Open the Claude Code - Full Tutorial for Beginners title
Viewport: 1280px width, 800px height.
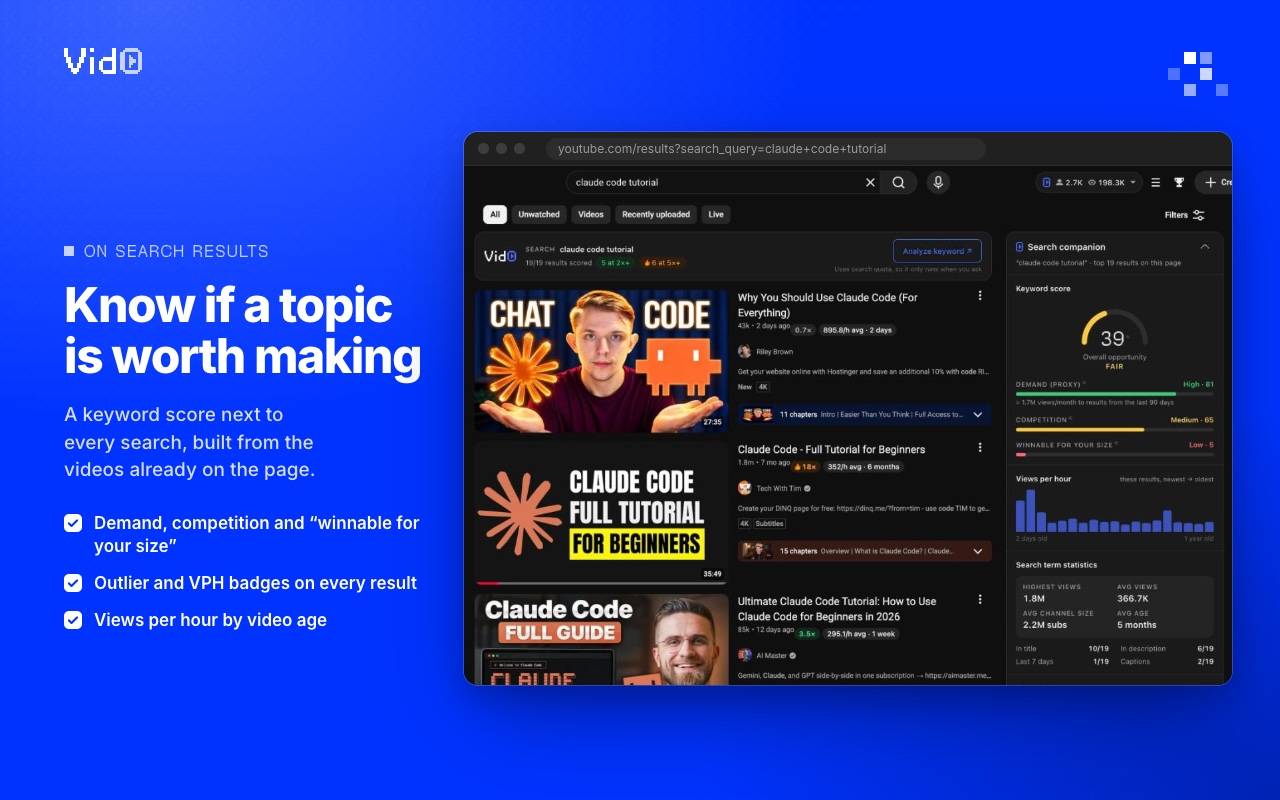(x=832, y=449)
